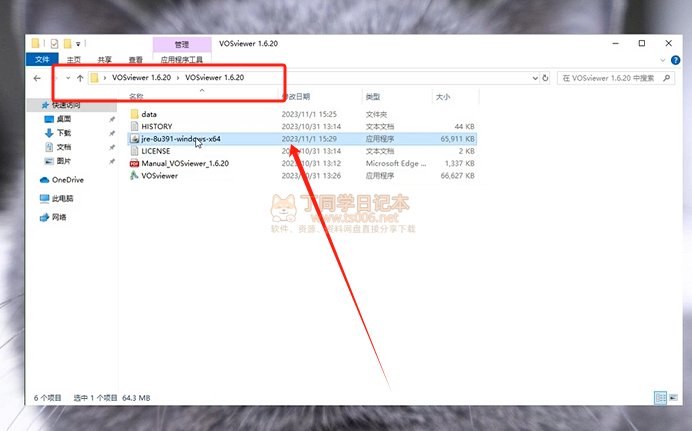Open the recent locations dropdown arrow
Screen dimensions: 692x431
[68, 78]
